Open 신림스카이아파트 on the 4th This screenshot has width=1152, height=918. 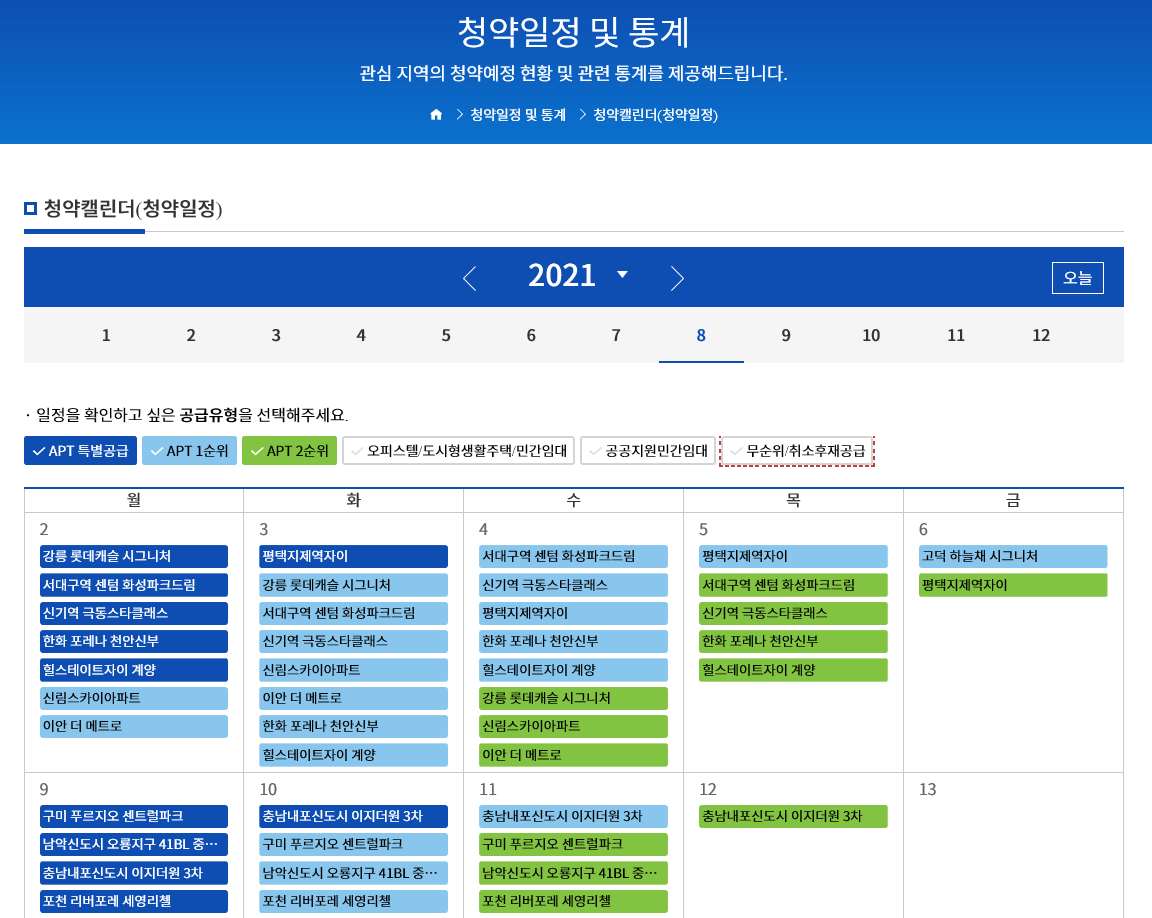click(573, 726)
